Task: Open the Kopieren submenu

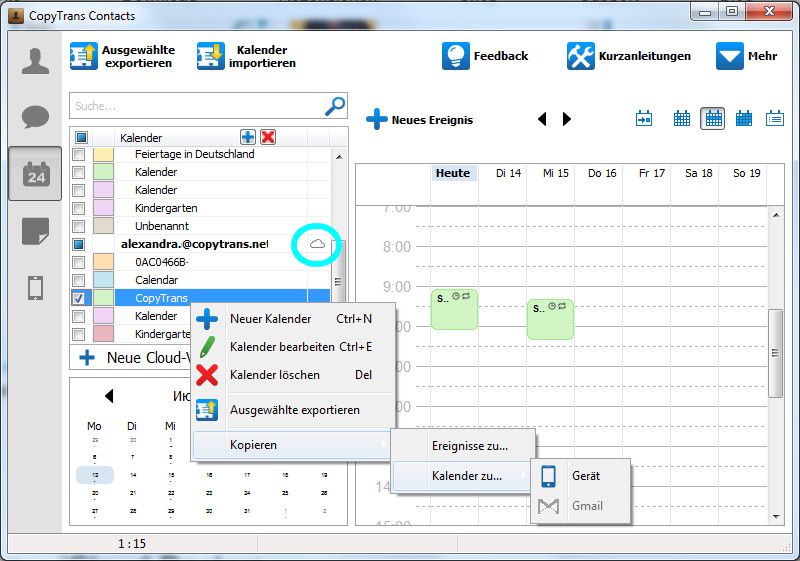Action: 292,445
